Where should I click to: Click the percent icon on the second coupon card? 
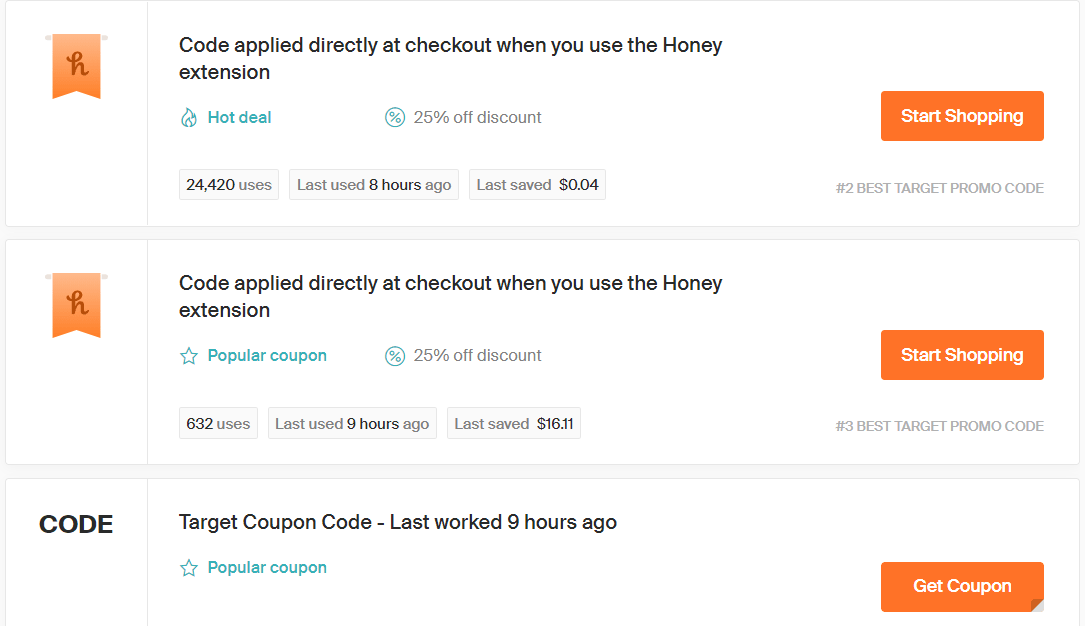click(394, 355)
